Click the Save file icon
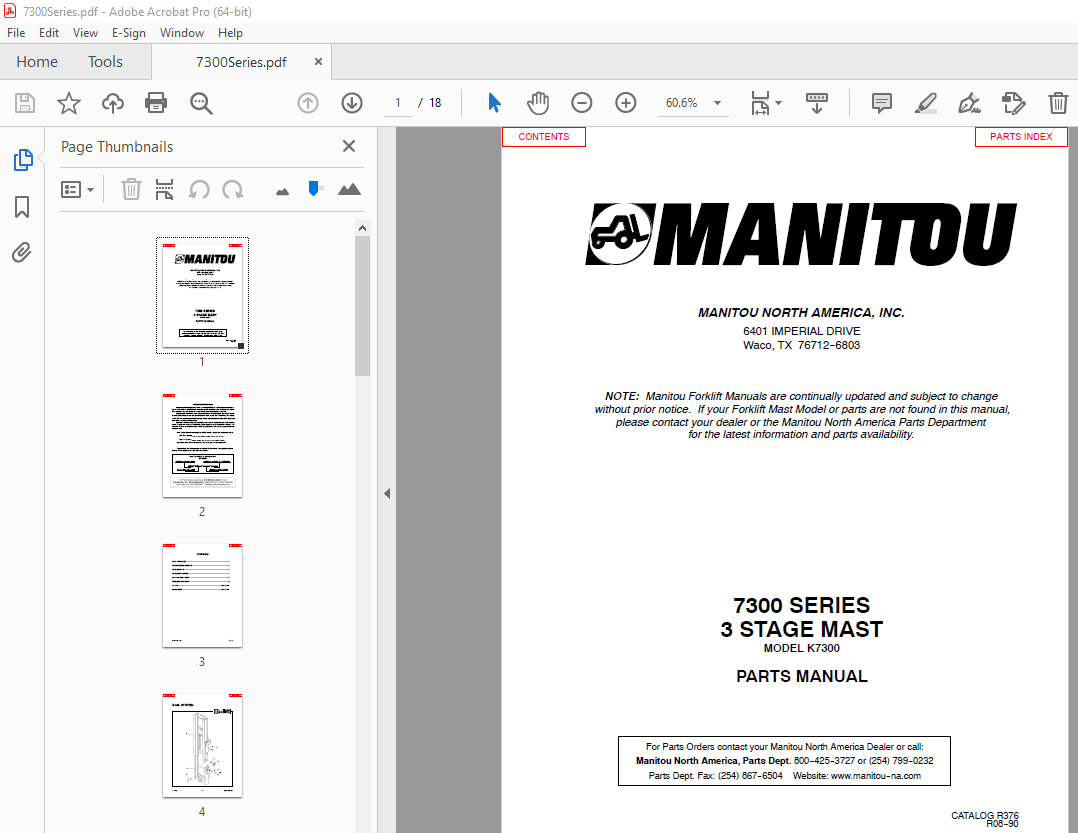This screenshot has height=833, width=1078. pyautogui.click(x=25, y=103)
